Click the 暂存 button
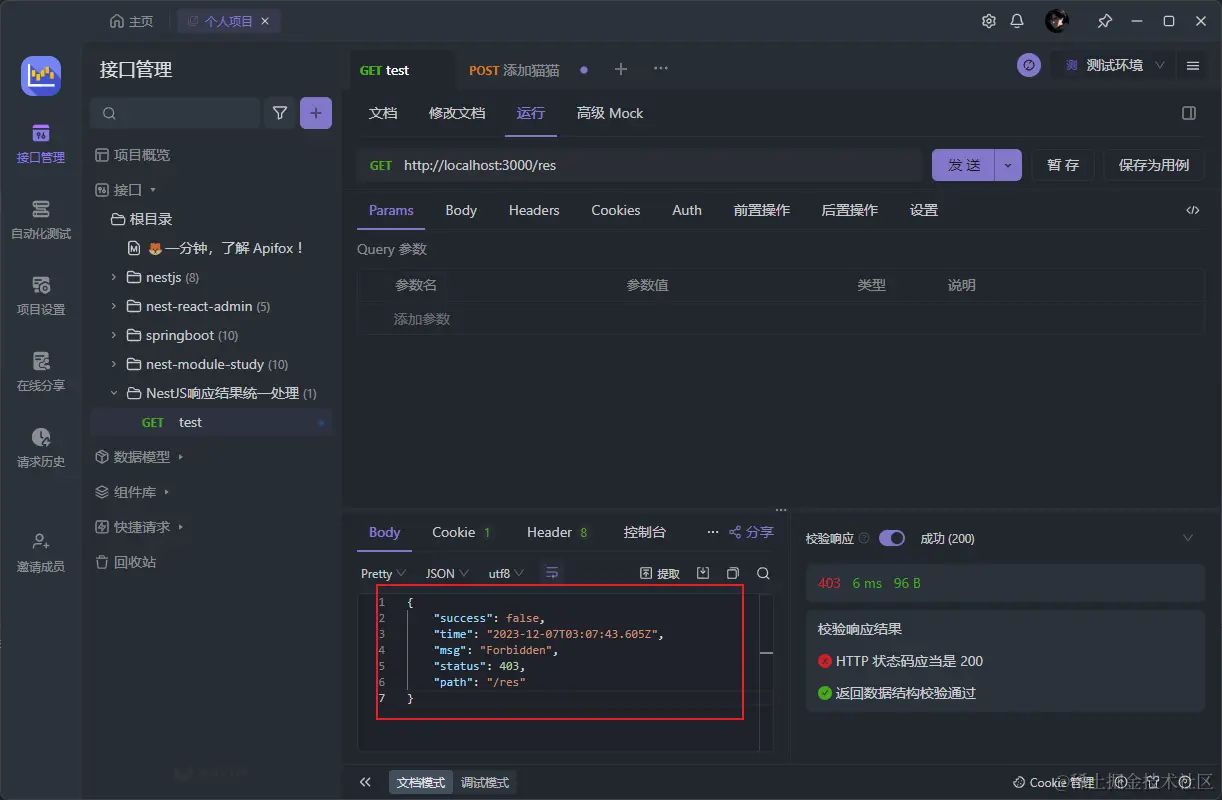Viewport: 1222px width, 800px height. pyautogui.click(x=1063, y=165)
